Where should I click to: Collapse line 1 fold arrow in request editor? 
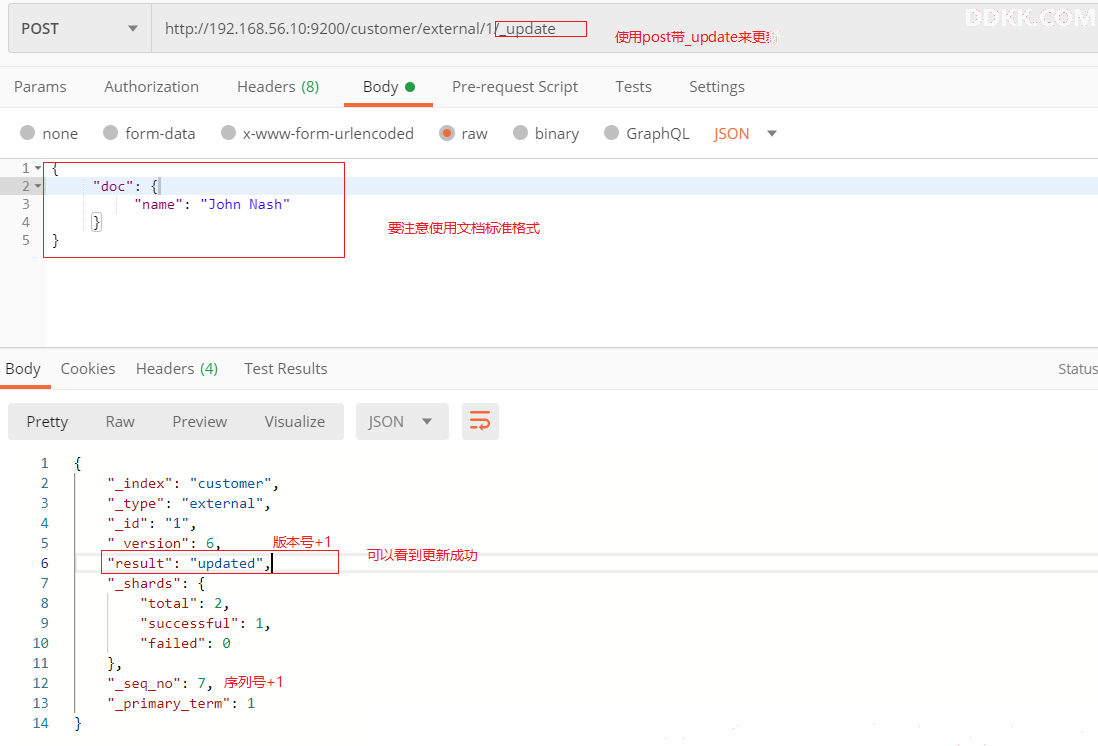38,168
